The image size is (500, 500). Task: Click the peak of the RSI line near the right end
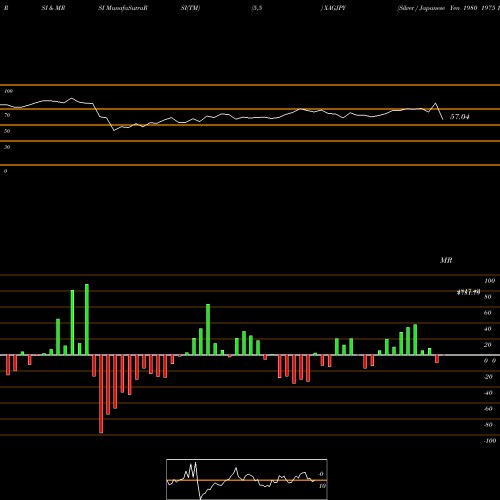coord(435,103)
